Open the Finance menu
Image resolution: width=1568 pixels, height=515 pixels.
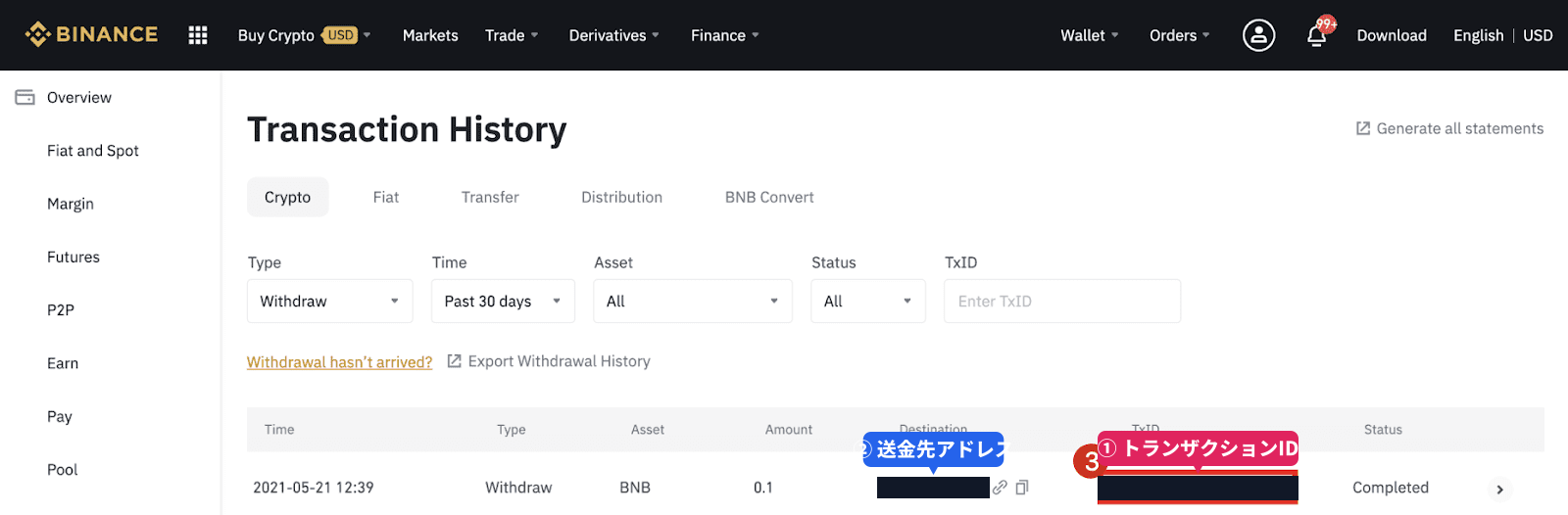click(x=724, y=35)
